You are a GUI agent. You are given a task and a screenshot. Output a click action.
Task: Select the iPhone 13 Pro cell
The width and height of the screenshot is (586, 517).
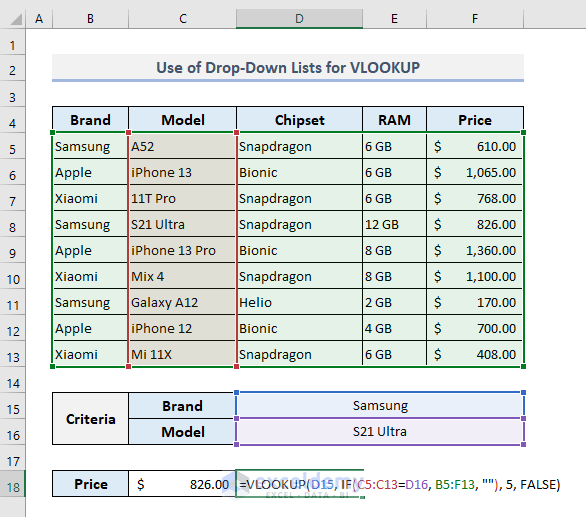(x=182, y=250)
